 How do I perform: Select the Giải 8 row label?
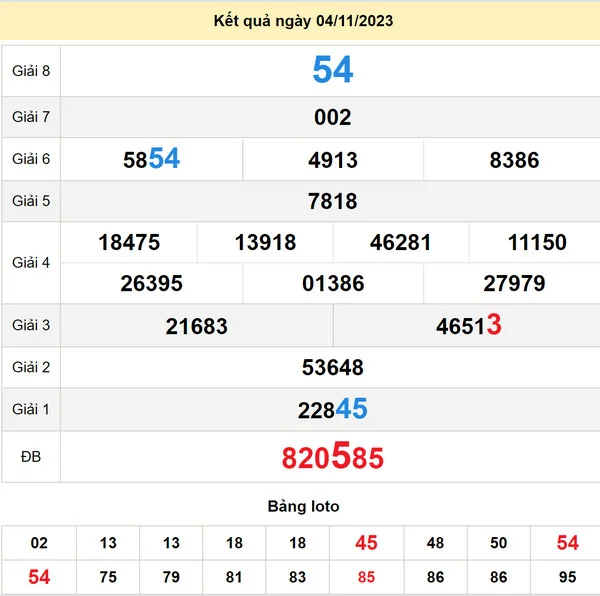click(x=31, y=70)
